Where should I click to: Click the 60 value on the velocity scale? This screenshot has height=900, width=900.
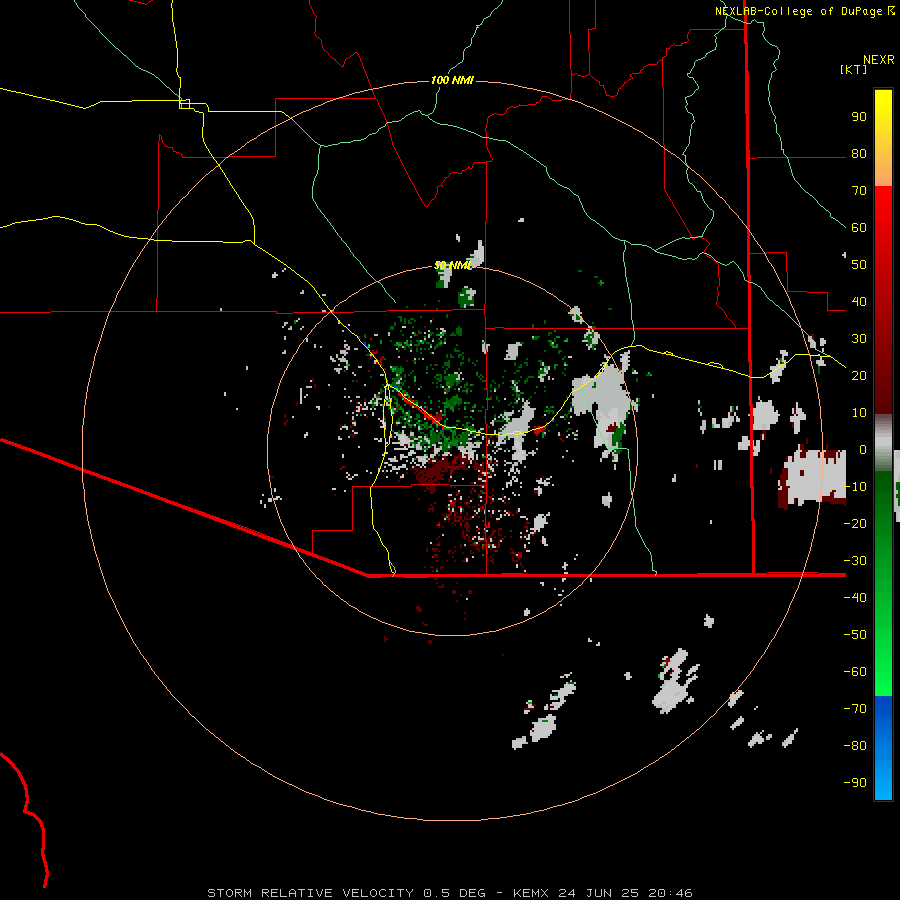[x=859, y=227]
